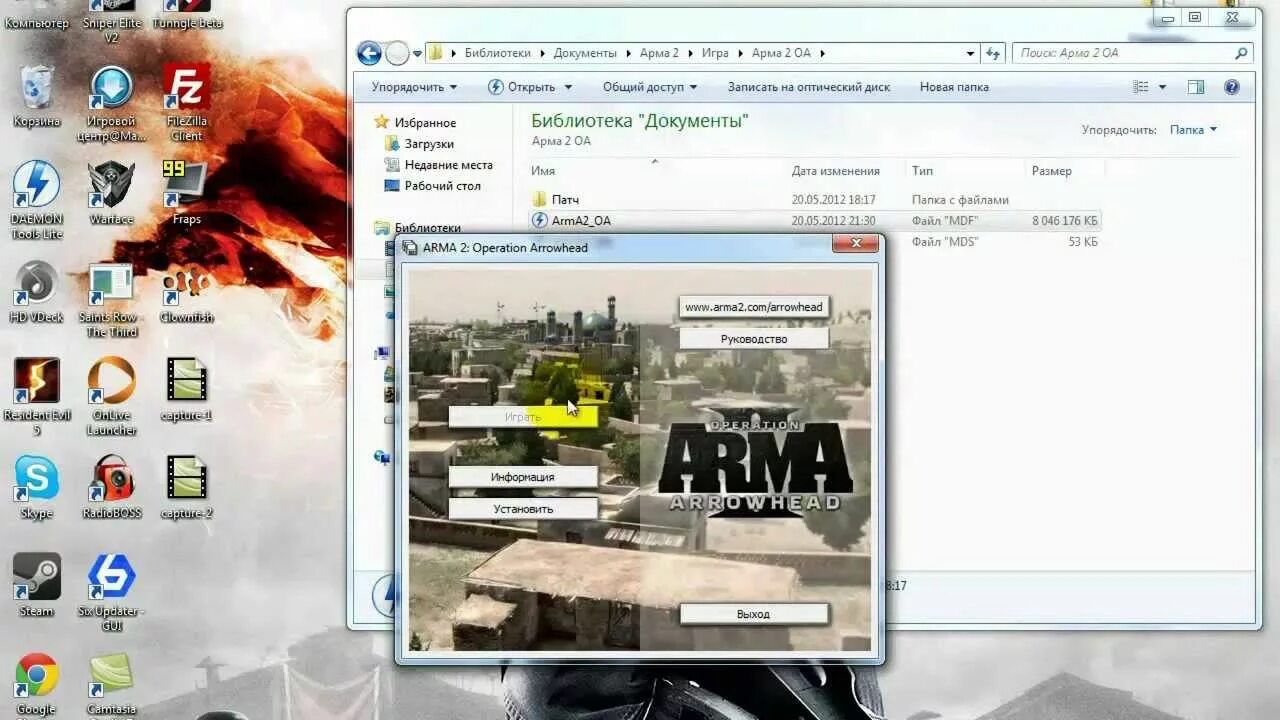Sort by the Имя column header

[x=543, y=171]
